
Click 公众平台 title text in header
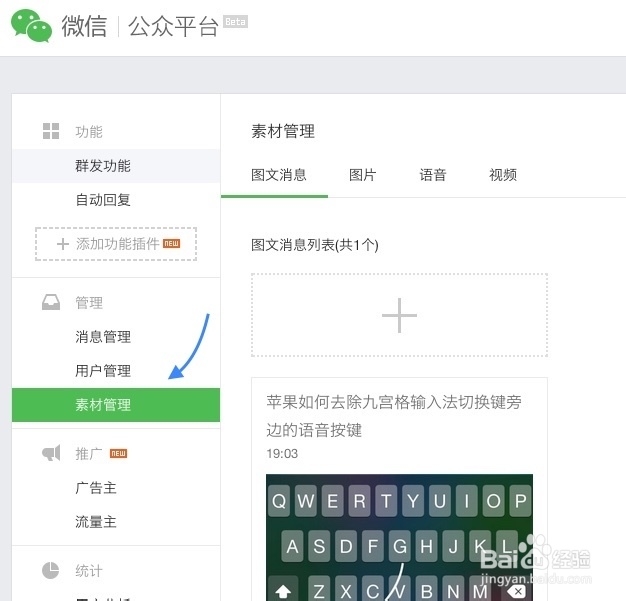173,26
